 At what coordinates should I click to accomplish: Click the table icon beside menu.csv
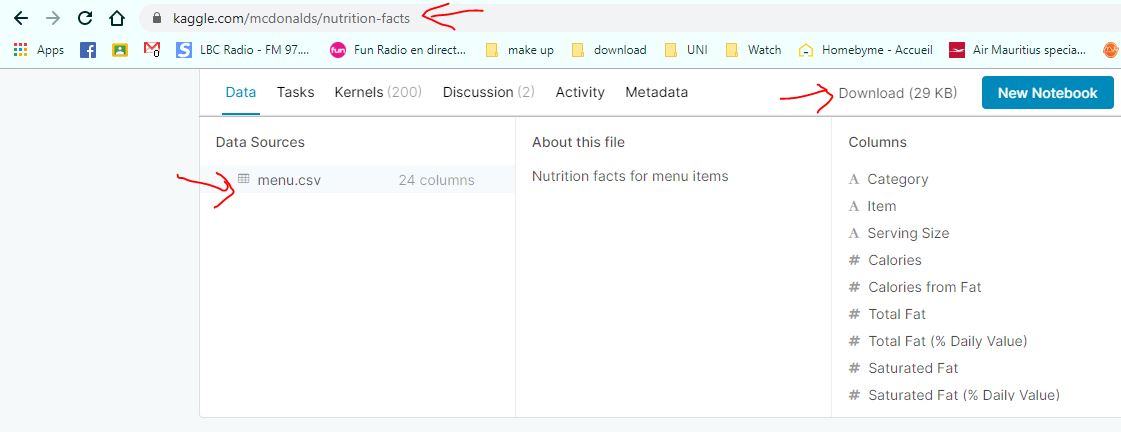(x=243, y=179)
